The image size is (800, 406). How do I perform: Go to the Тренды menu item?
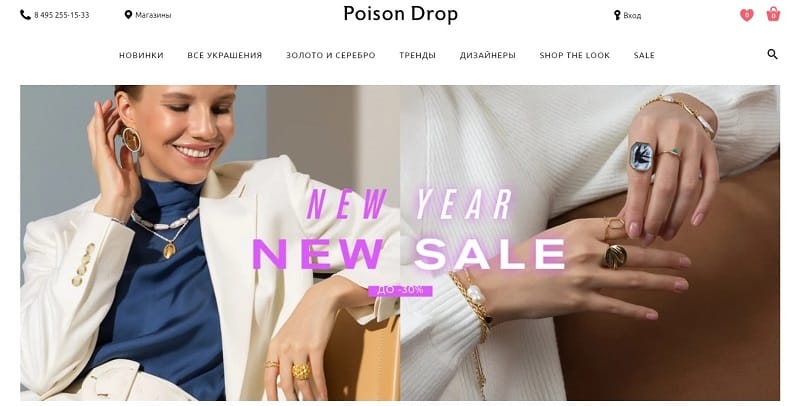point(417,55)
